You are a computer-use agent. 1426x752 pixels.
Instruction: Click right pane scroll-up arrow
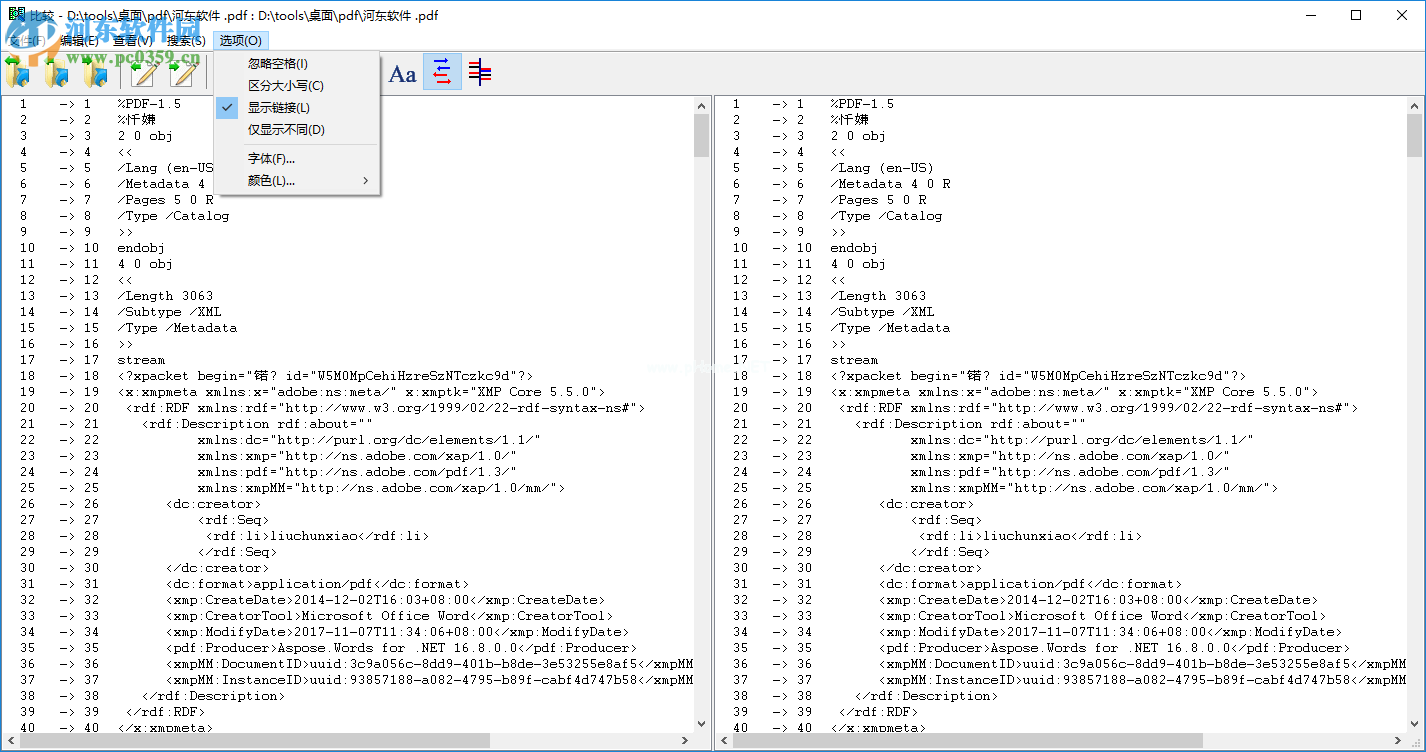1414,104
